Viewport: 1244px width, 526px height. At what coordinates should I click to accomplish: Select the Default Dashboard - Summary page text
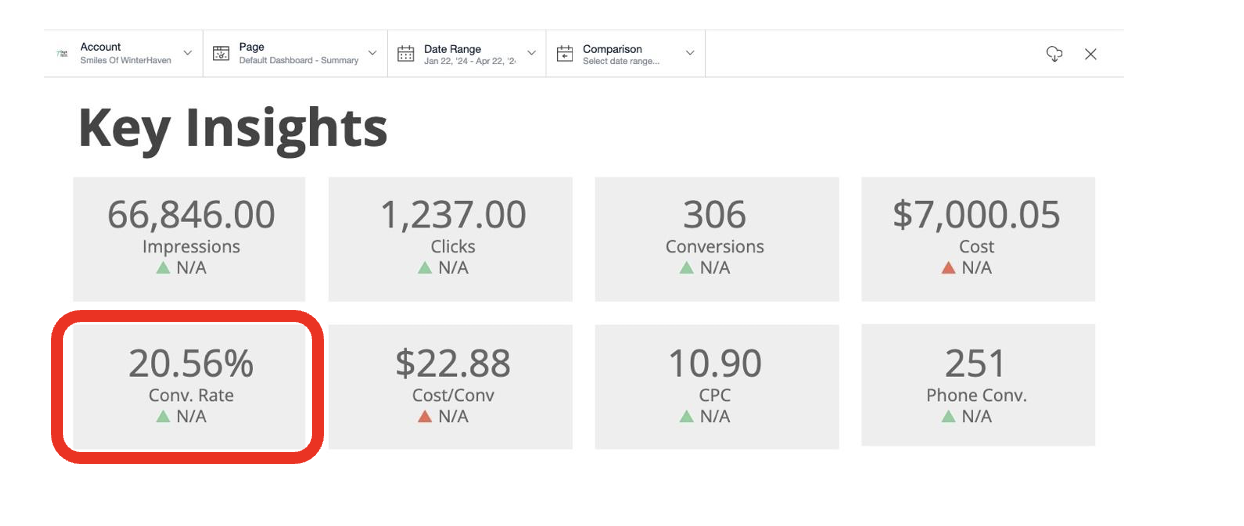298,61
